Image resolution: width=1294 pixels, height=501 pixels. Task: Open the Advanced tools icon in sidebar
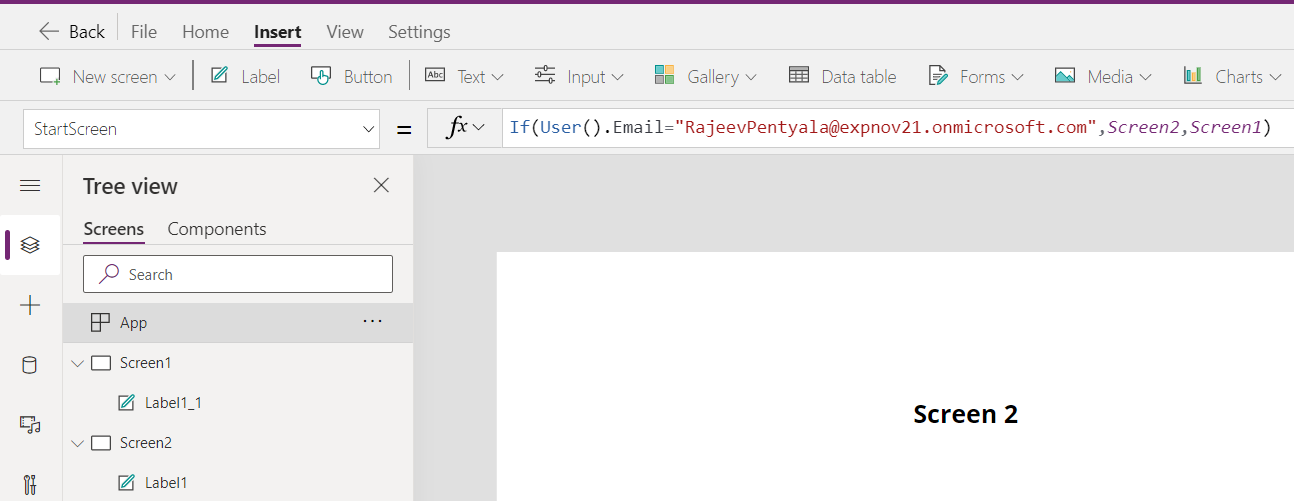click(30, 485)
